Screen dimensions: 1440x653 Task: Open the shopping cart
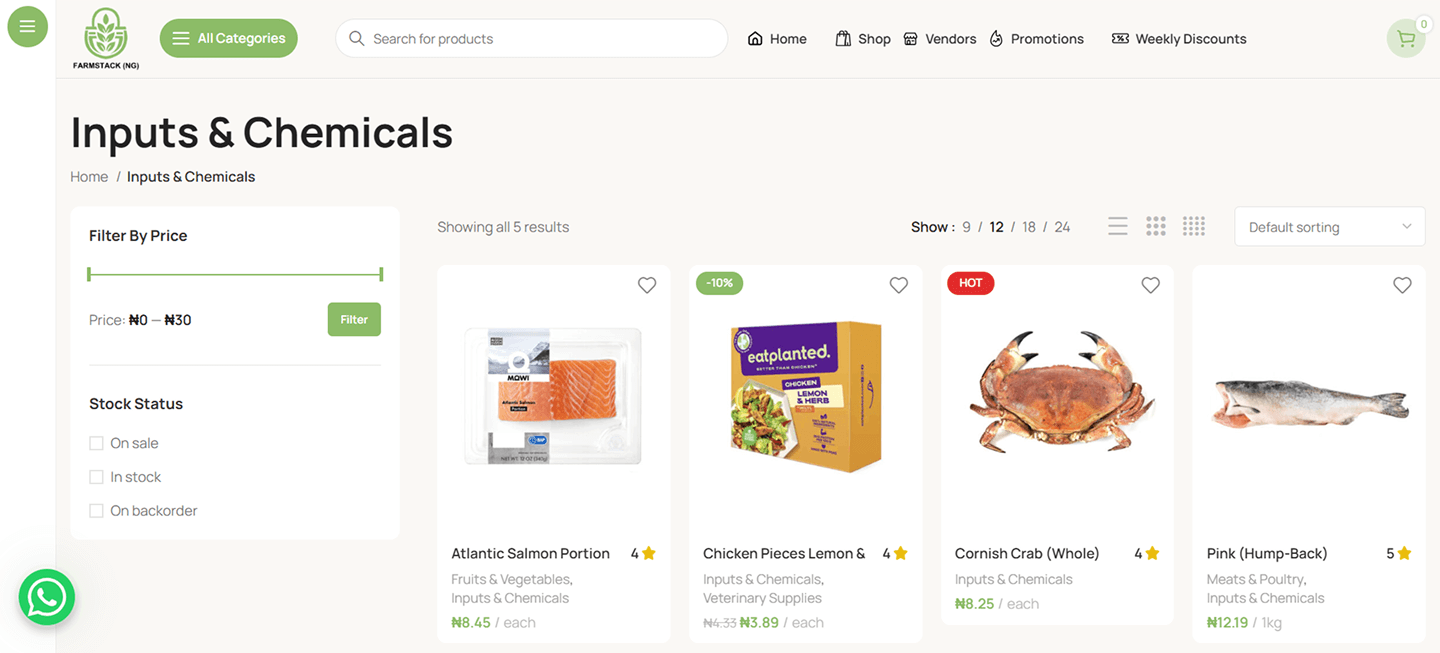tap(1405, 39)
